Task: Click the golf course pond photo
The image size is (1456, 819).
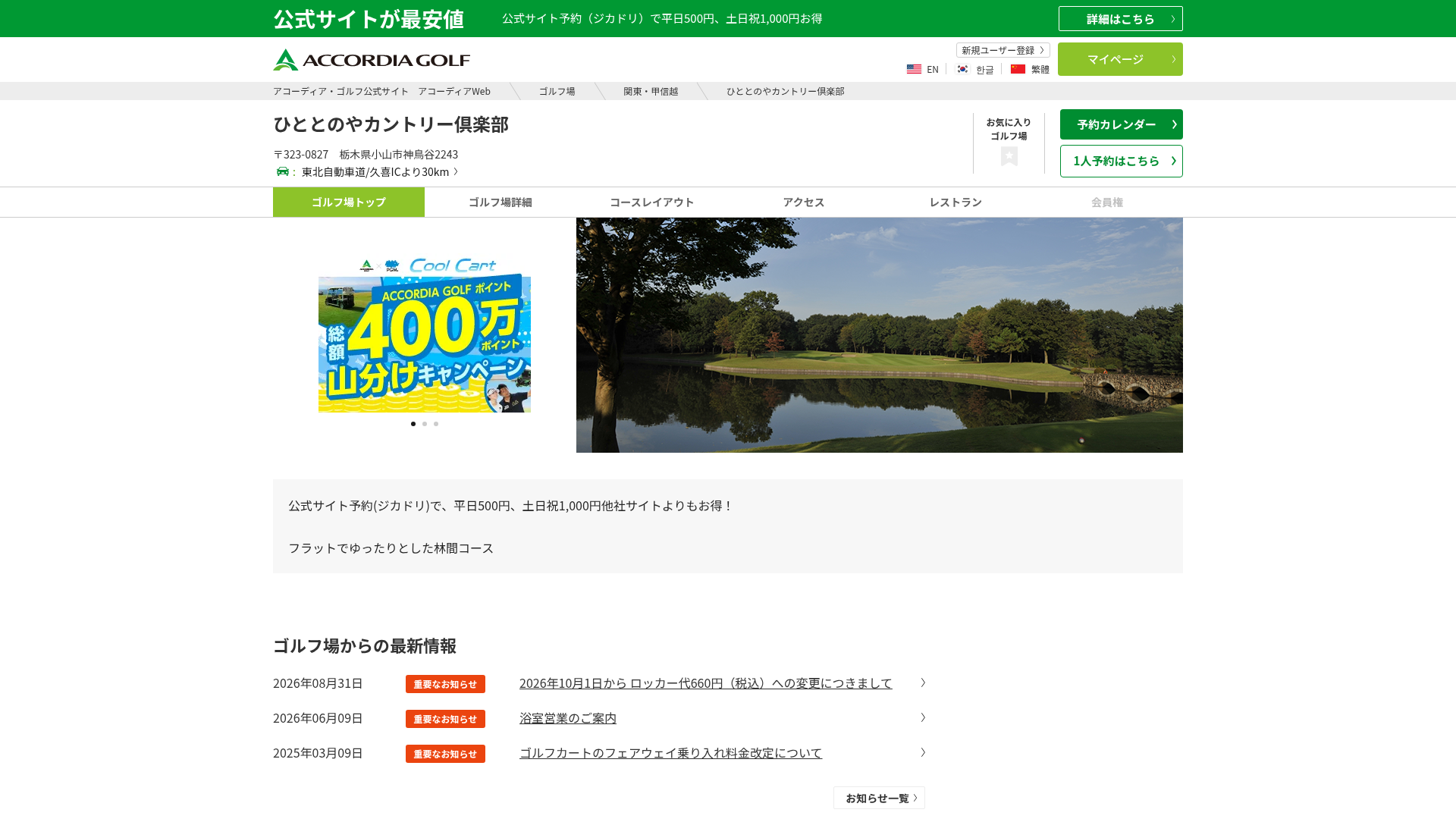Action: click(x=880, y=335)
